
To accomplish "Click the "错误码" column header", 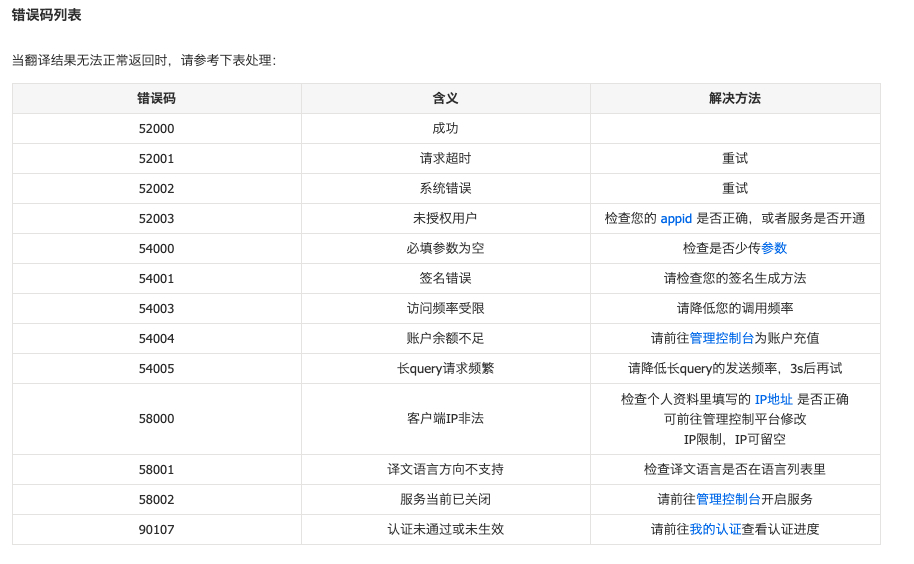I will [156, 98].
